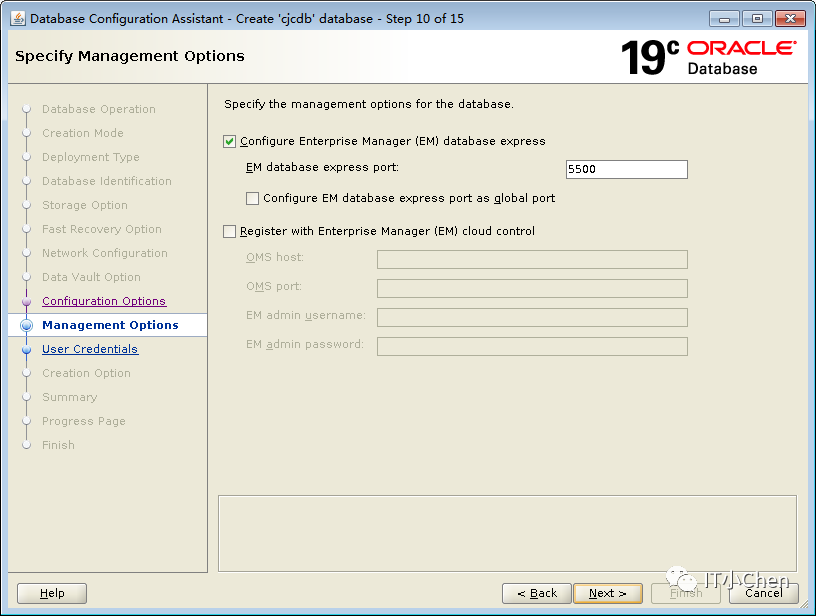Click the message text area at bottom
The height and width of the screenshot is (616, 816).
coord(507,533)
